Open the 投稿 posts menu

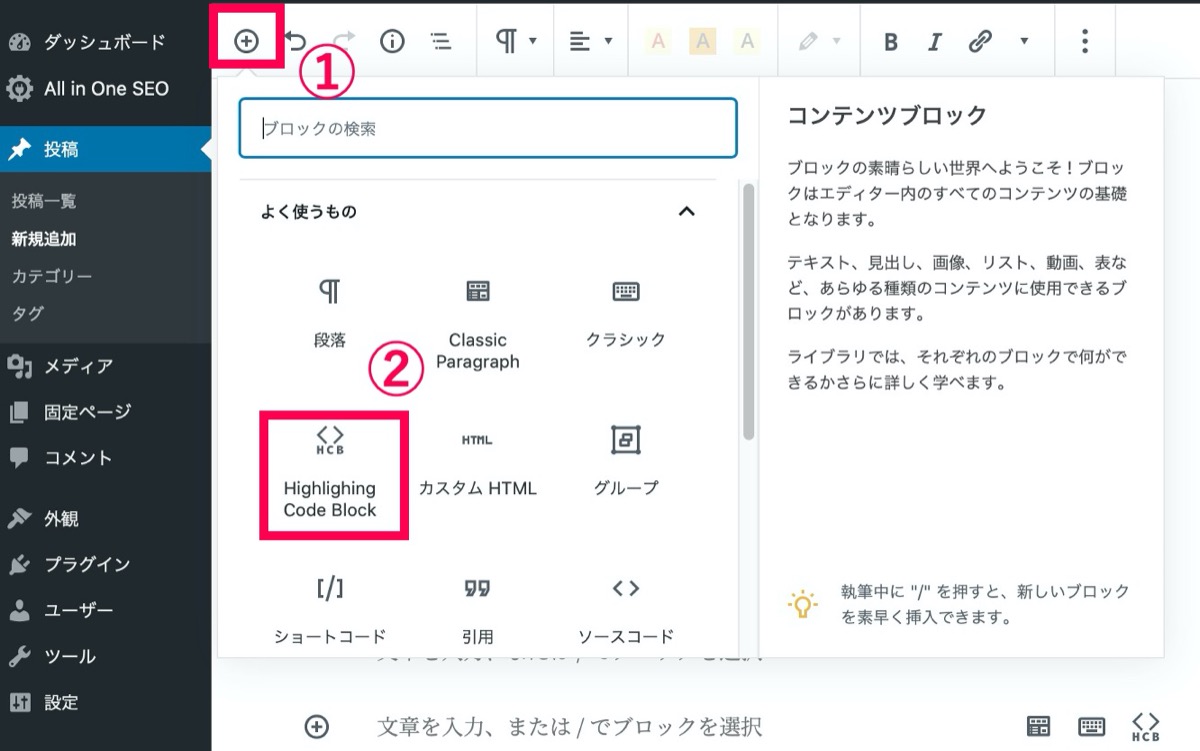(x=105, y=150)
